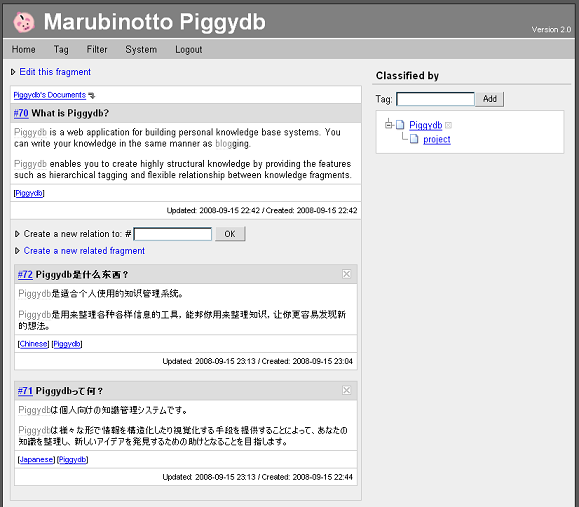Go to the System menu
Image resolution: width=579 pixels, height=507 pixels.
pos(141,49)
